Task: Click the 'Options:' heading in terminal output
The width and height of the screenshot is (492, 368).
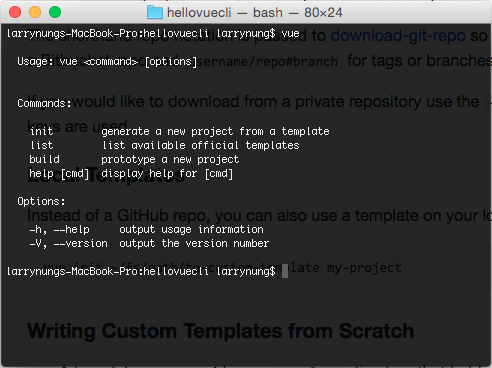Action: tap(41, 202)
